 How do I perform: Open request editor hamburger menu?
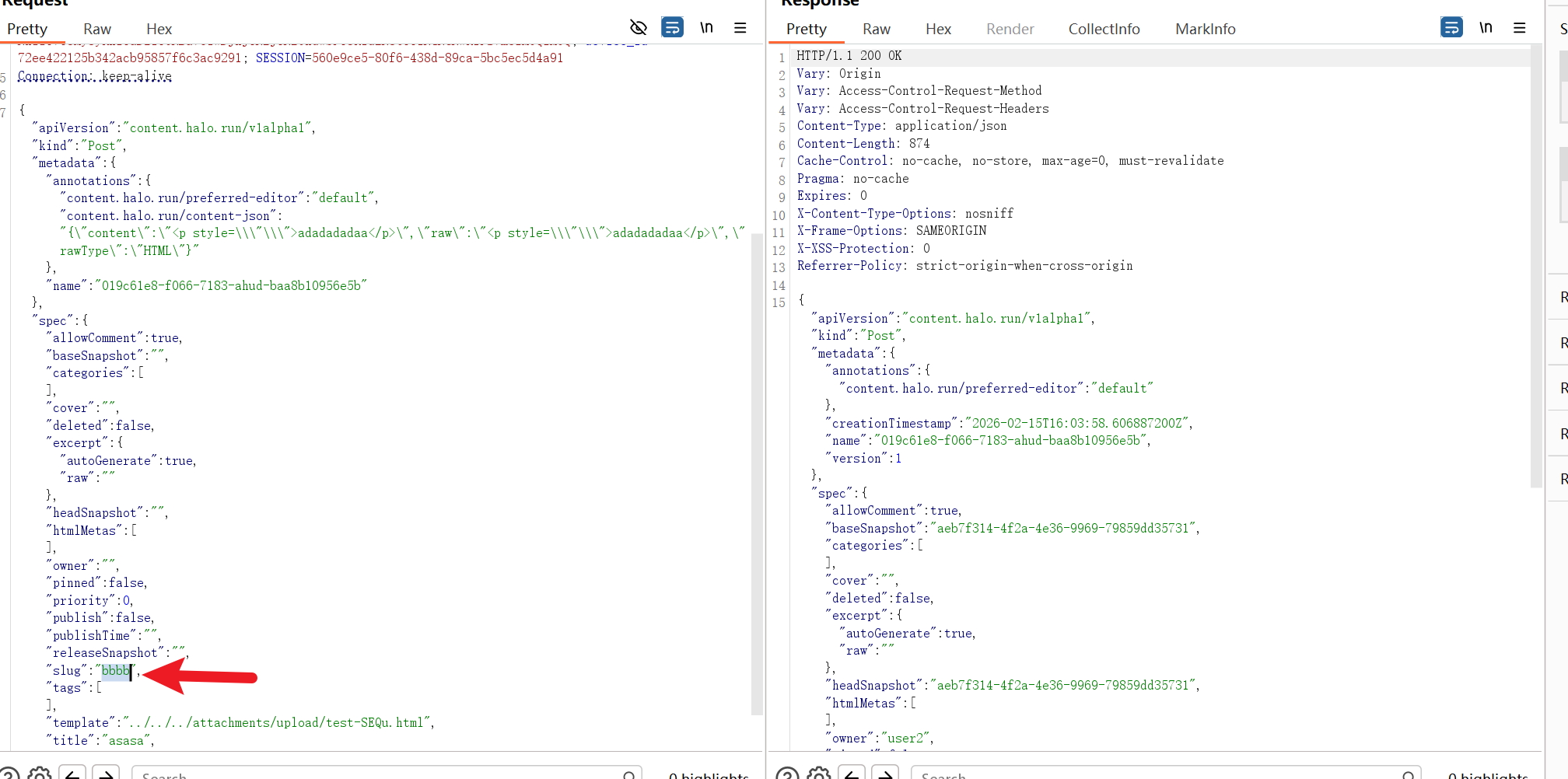tap(740, 27)
